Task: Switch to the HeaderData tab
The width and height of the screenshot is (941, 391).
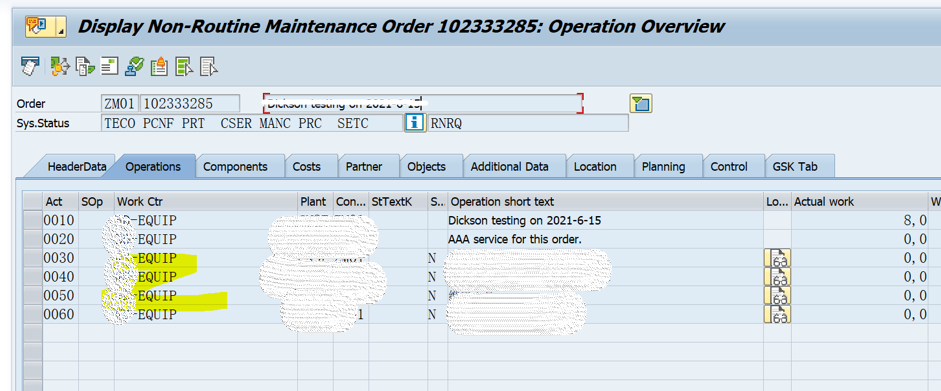Action: coord(77,167)
